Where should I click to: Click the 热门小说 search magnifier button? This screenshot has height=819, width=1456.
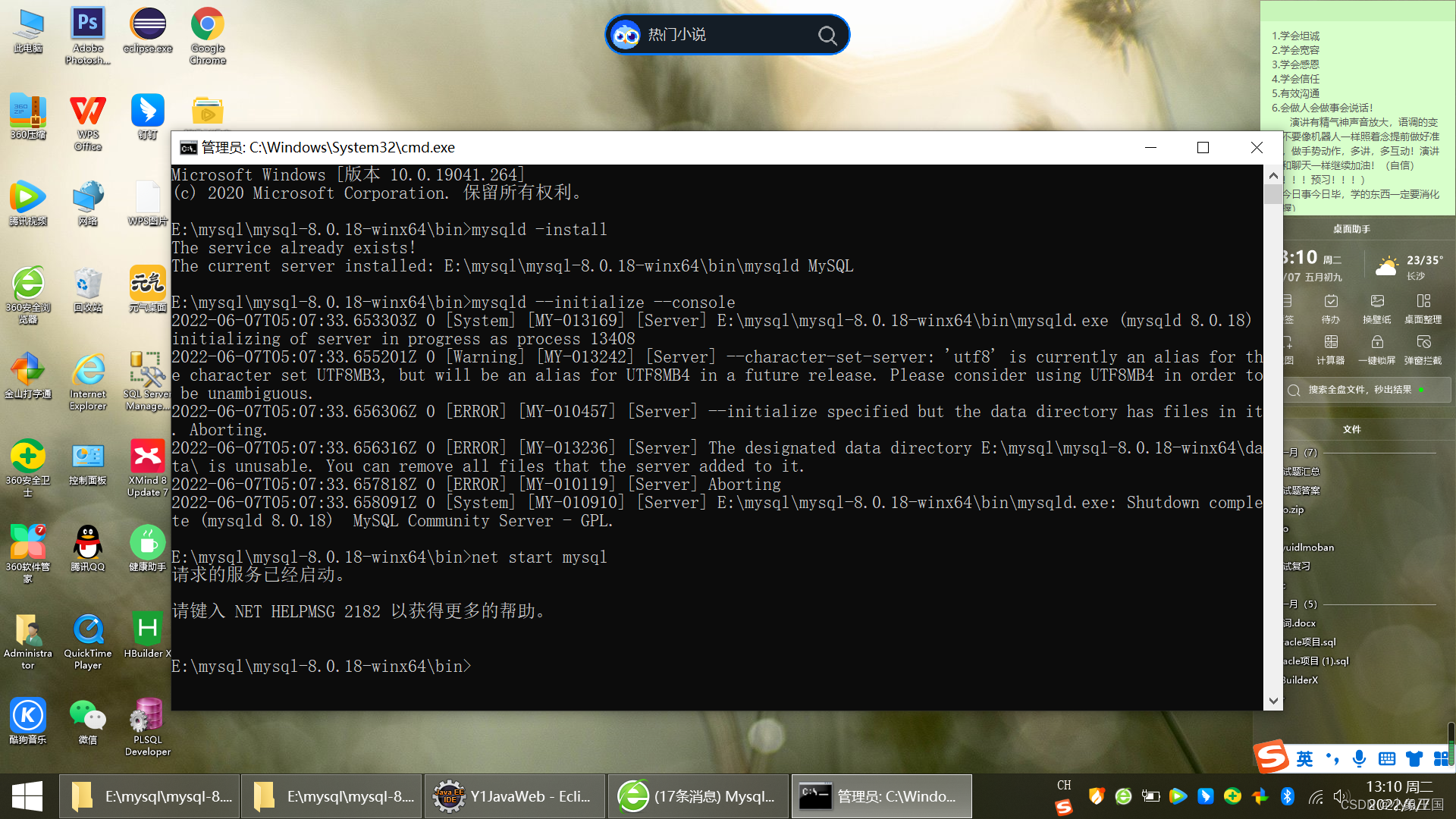827,34
